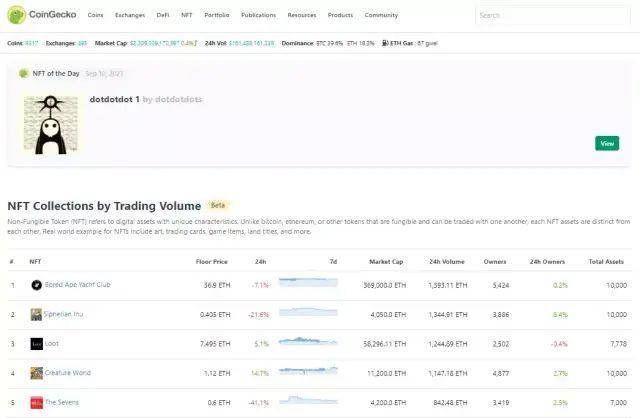Click the dotdotdot 1 title link
The height and width of the screenshot is (418, 640).
[x=114, y=99]
